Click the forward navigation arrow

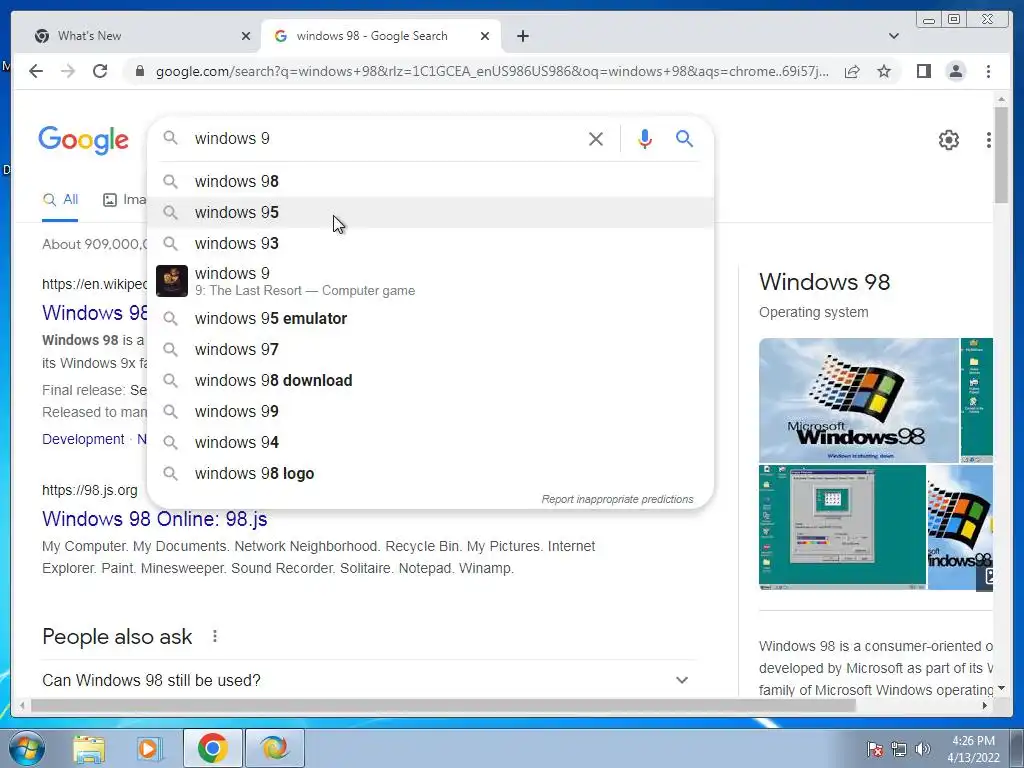pyautogui.click(x=68, y=71)
